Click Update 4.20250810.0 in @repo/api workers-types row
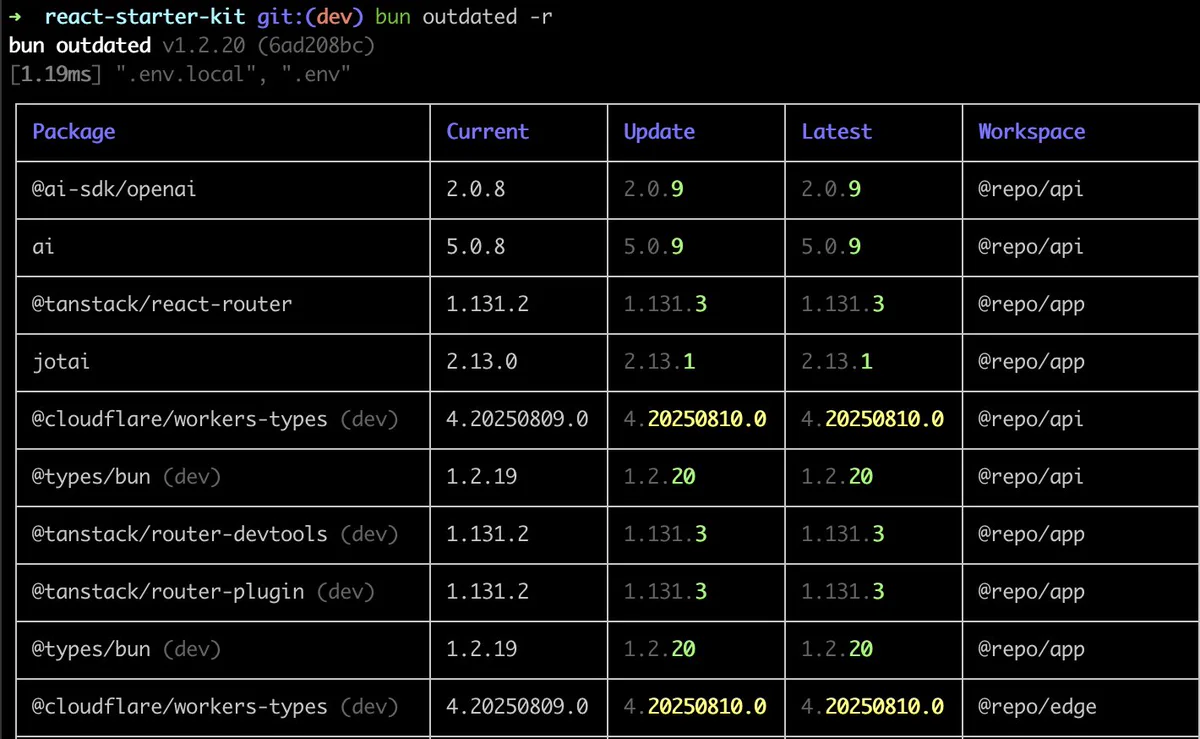The width and height of the screenshot is (1200, 739). [x=695, y=419]
